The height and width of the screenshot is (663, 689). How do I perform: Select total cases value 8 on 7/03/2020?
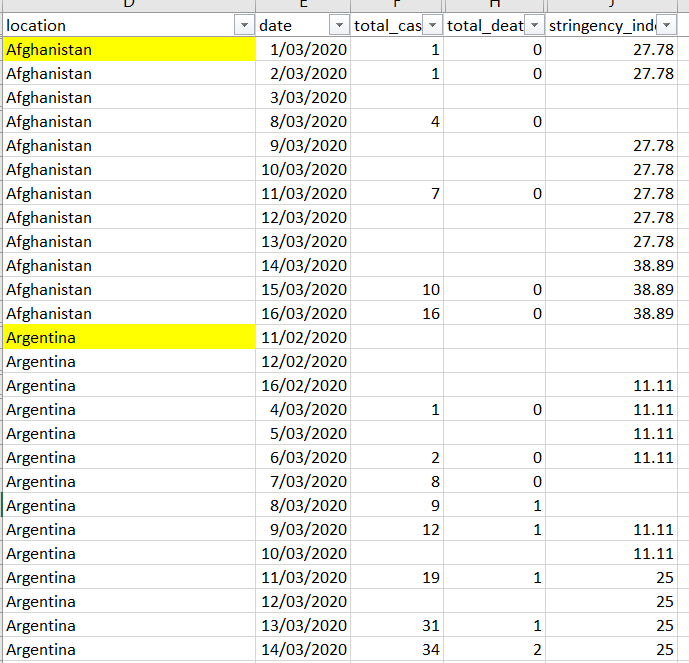click(397, 481)
